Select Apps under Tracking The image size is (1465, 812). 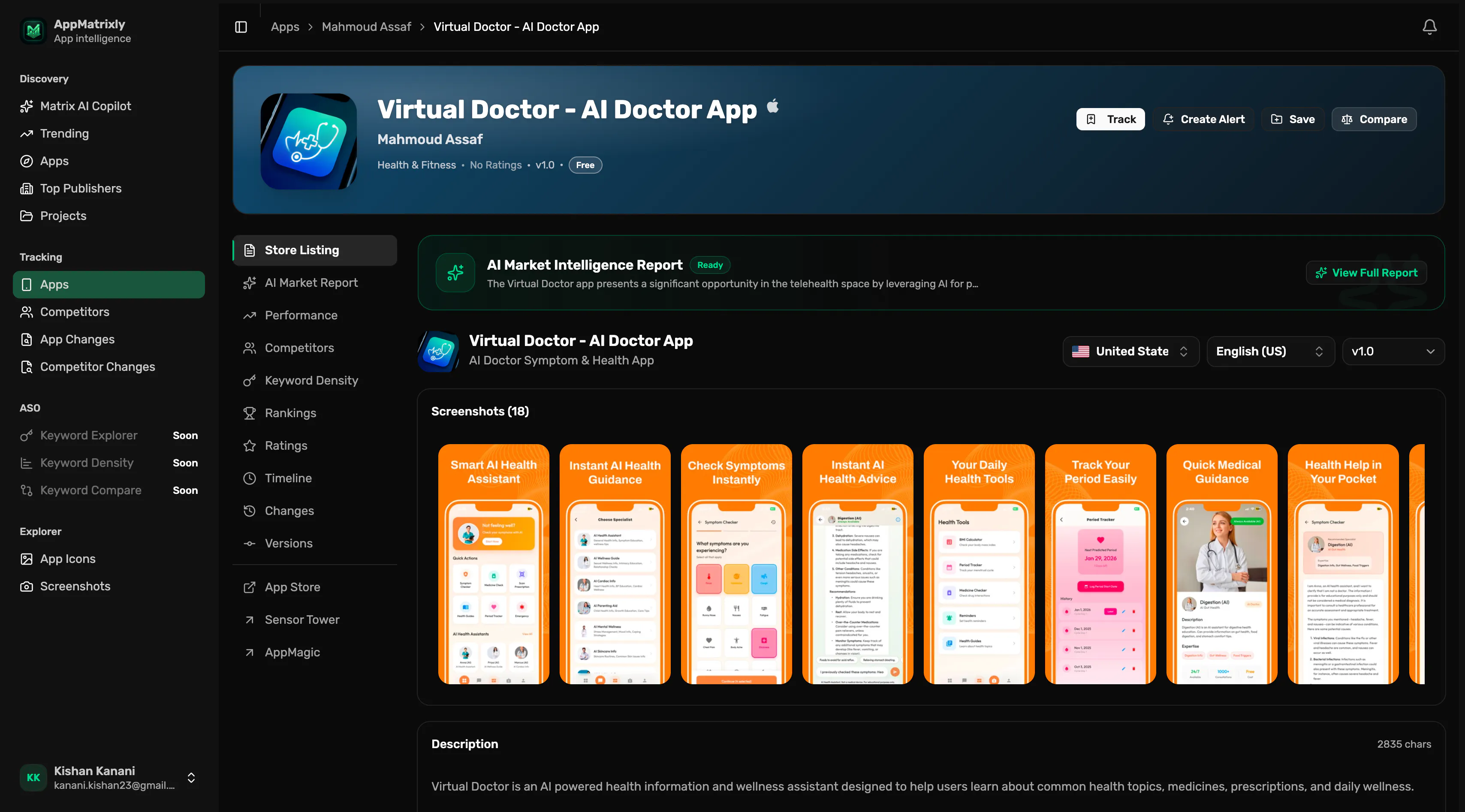[x=109, y=284]
